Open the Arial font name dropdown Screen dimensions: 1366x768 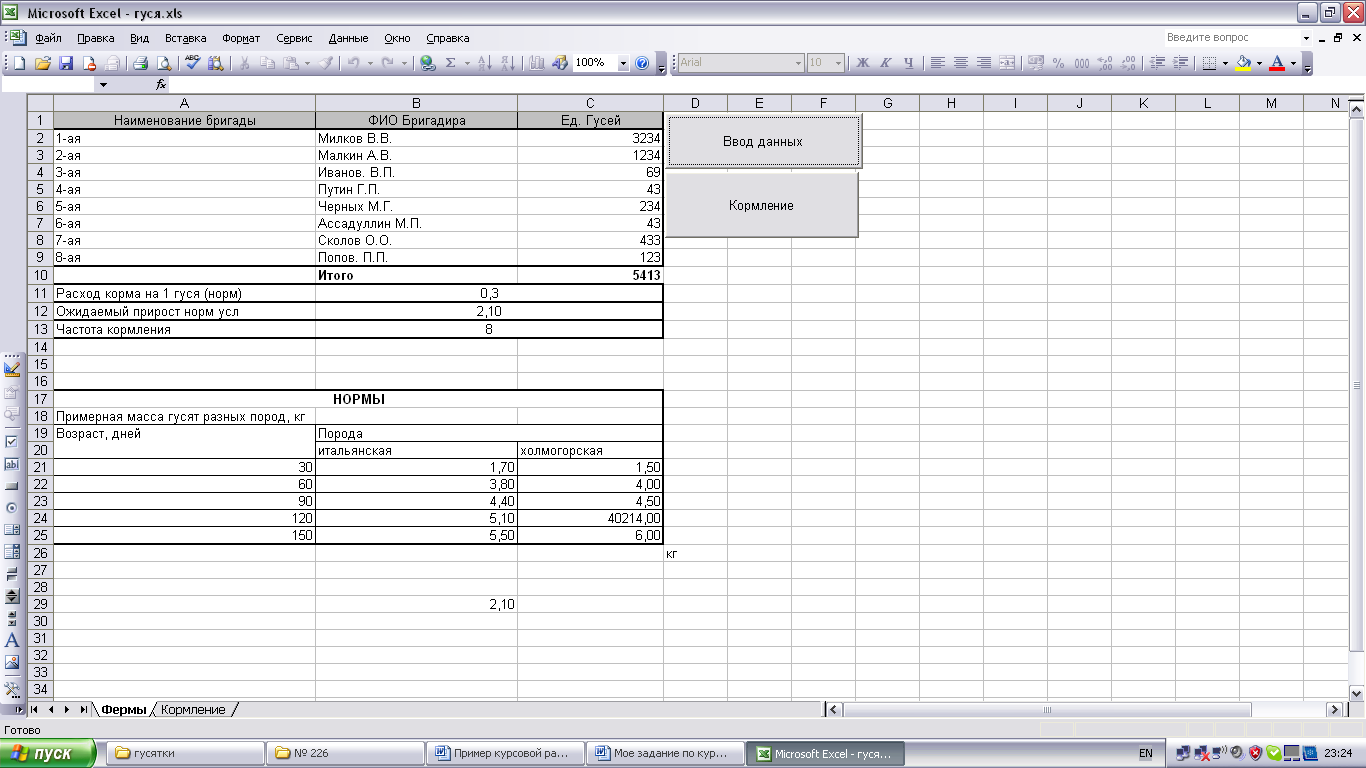pos(798,63)
